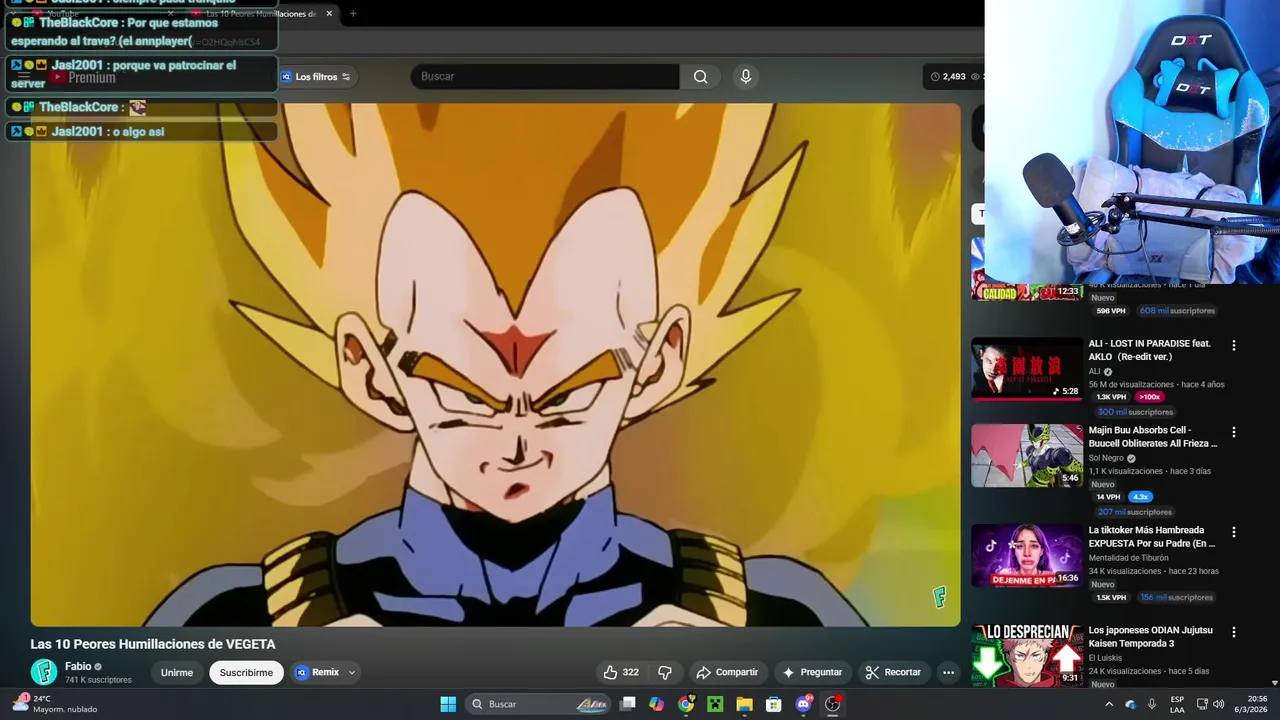Click the taskbar Buscar search box
1280x720 pixels.
click(x=539, y=704)
